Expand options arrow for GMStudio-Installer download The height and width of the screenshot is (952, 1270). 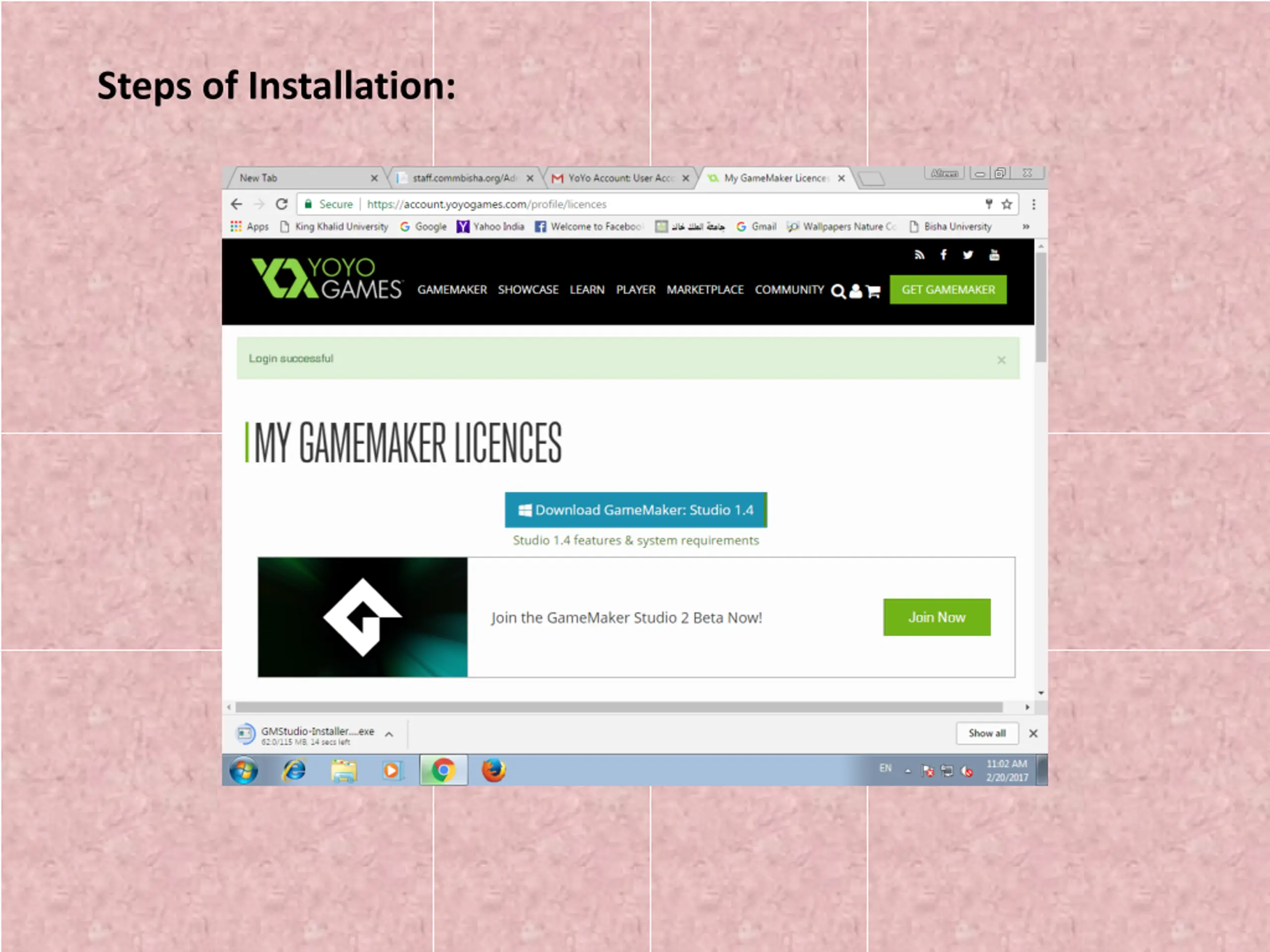(x=389, y=734)
